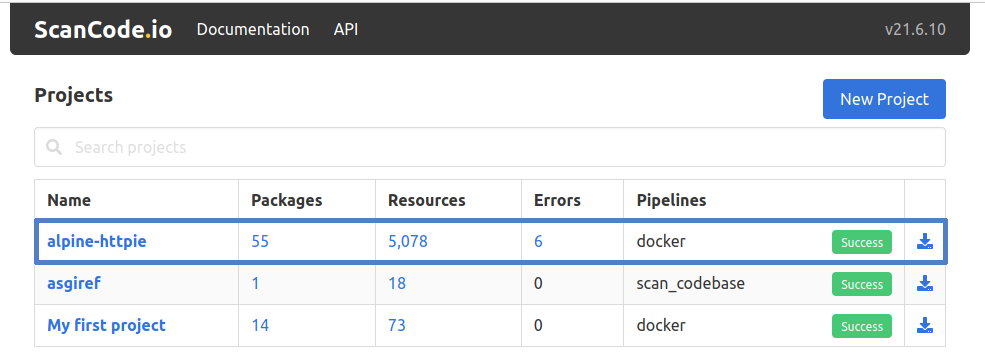Click the 0 errors cell for My first project
The width and height of the screenshot is (985, 361).
coord(538,325)
